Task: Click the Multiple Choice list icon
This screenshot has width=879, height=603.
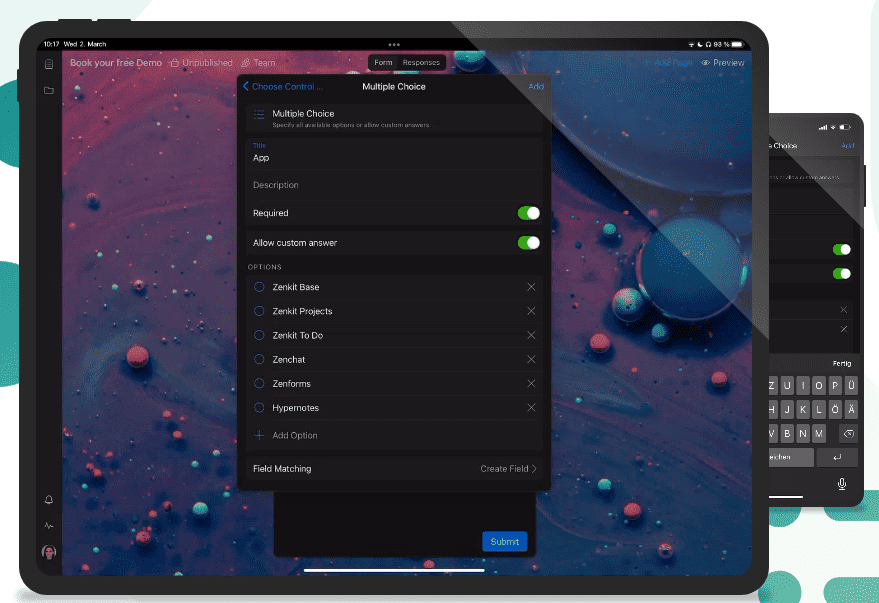Action: [259, 114]
